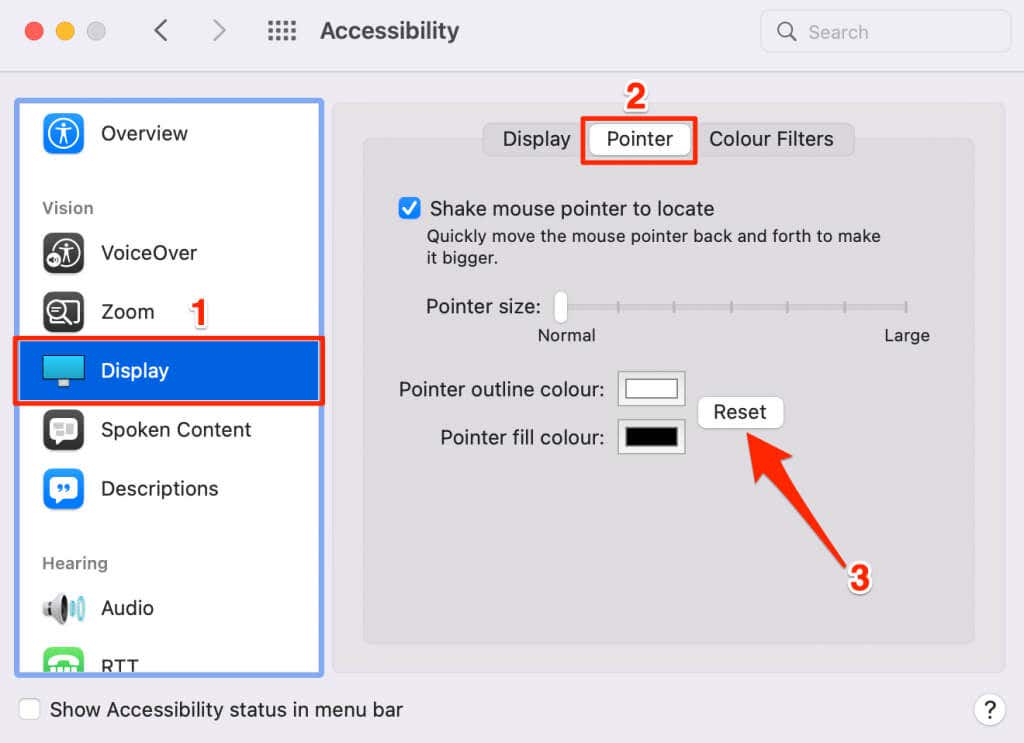The height and width of the screenshot is (743, 1024).
Task: Enable Show Accessibility status in menu bar
Action: 29,709
